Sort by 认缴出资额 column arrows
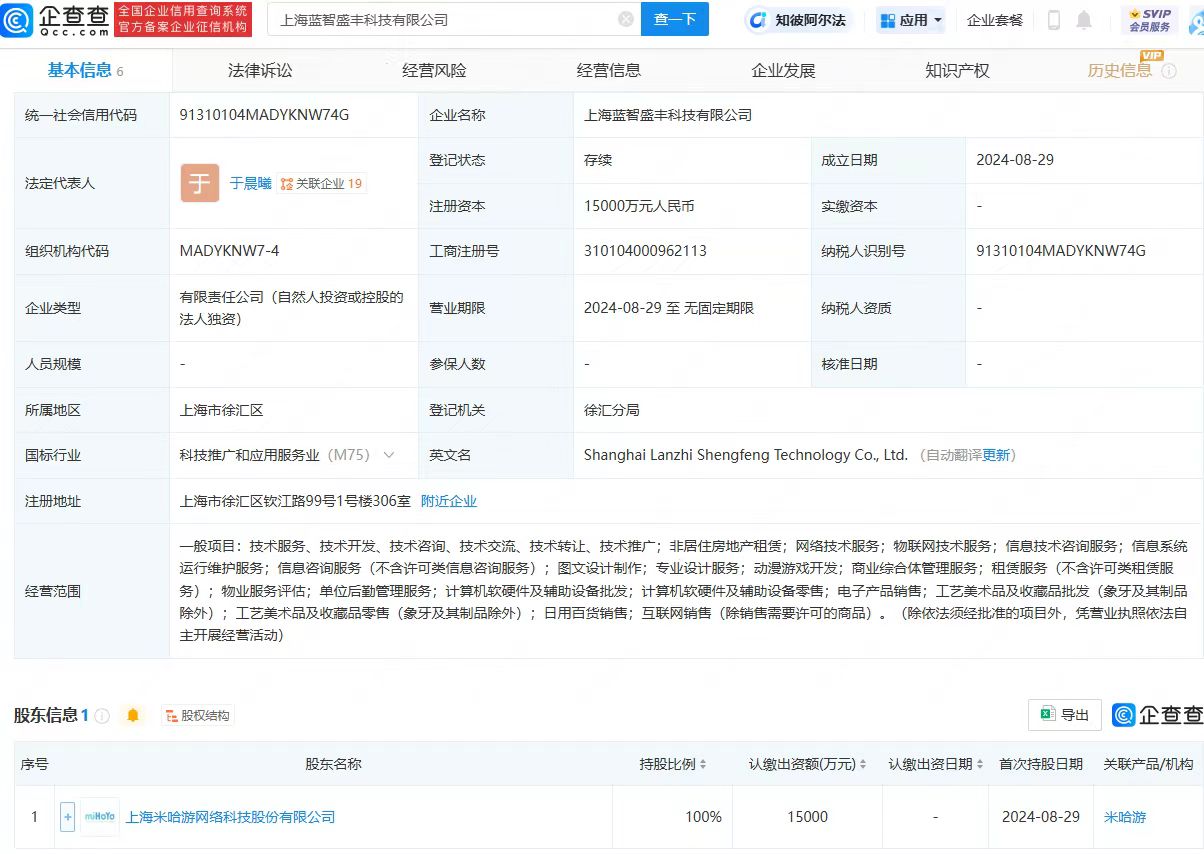The width and height of the screenshot is (1204, 854). pyautogui.click(x=863, y=764)
